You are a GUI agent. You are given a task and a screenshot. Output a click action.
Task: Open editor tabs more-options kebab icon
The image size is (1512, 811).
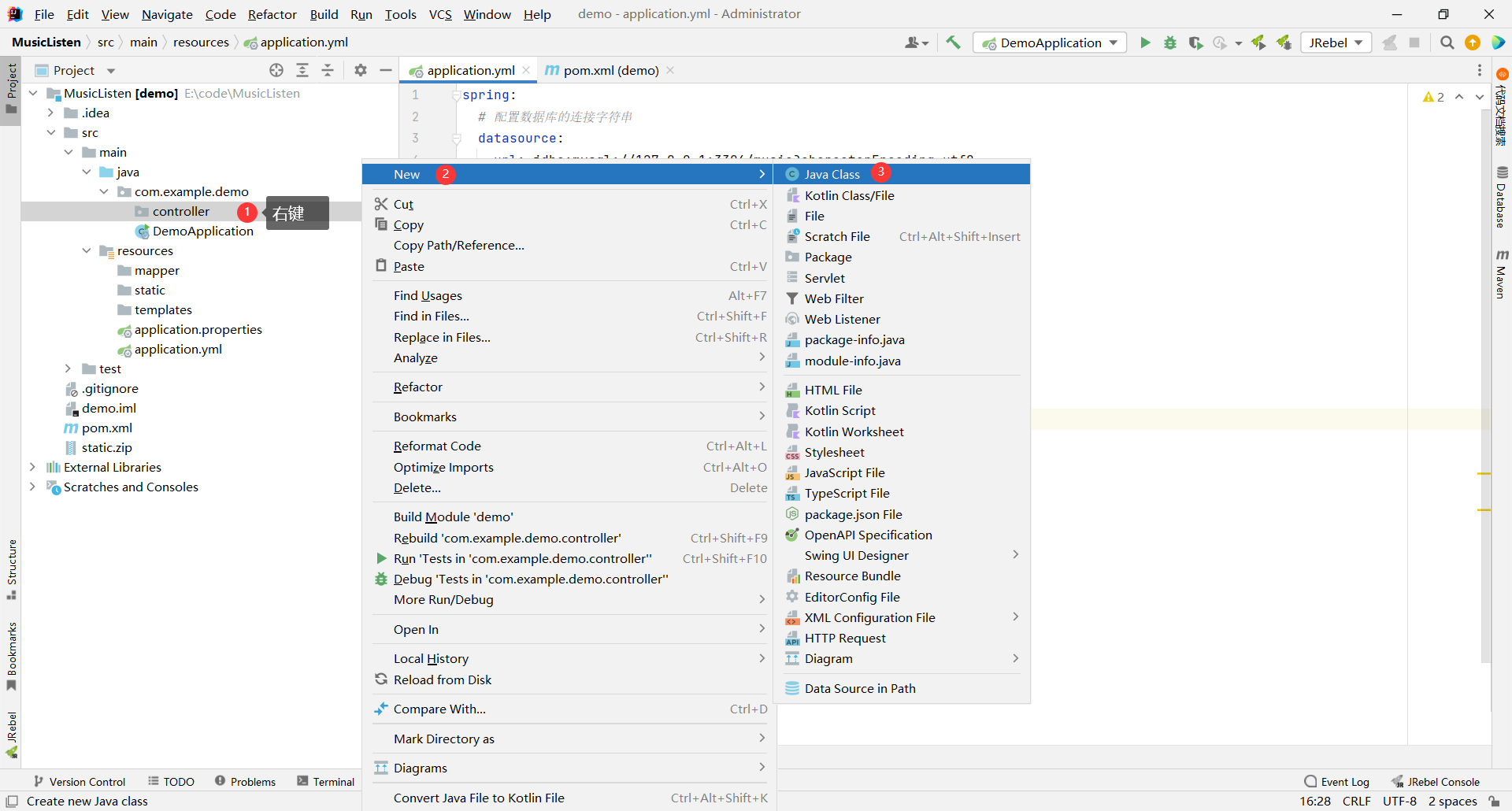pos(1480,70)
